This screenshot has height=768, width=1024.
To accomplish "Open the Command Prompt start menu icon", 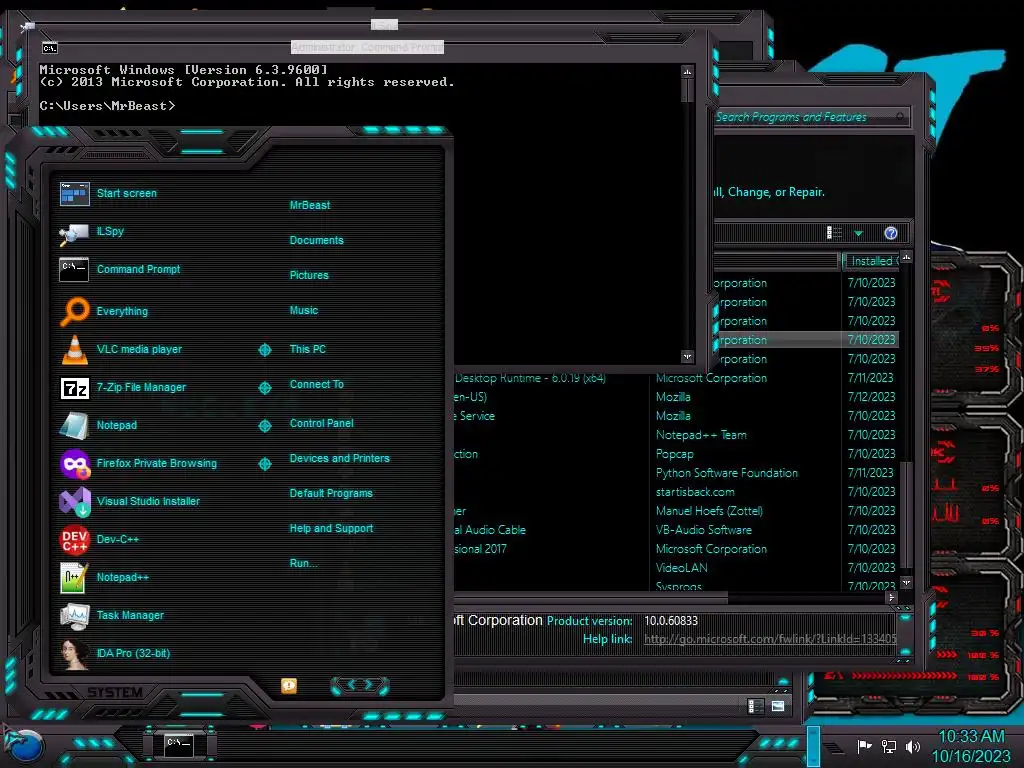I will 74,270.
